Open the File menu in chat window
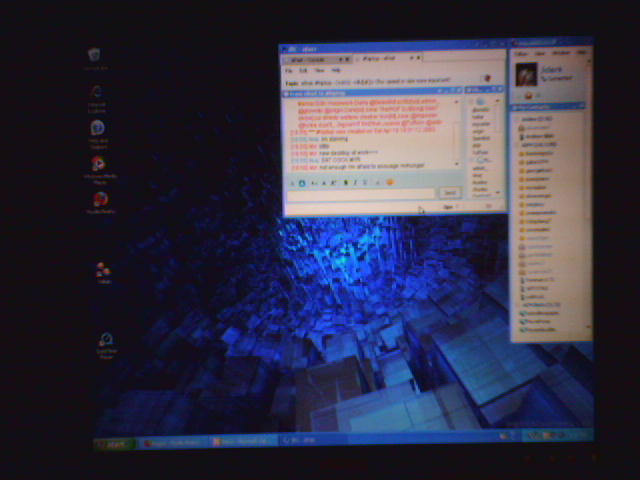 (289, 70)
